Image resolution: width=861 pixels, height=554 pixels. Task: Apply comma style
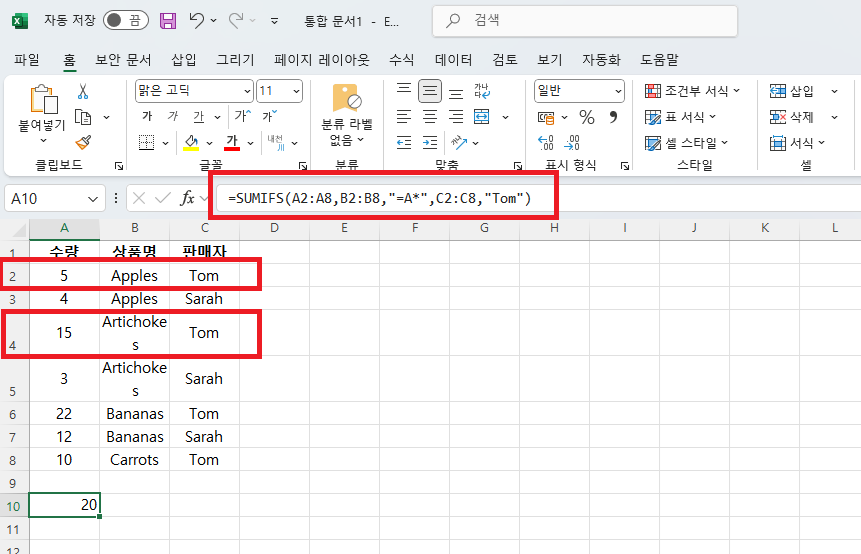613,117
